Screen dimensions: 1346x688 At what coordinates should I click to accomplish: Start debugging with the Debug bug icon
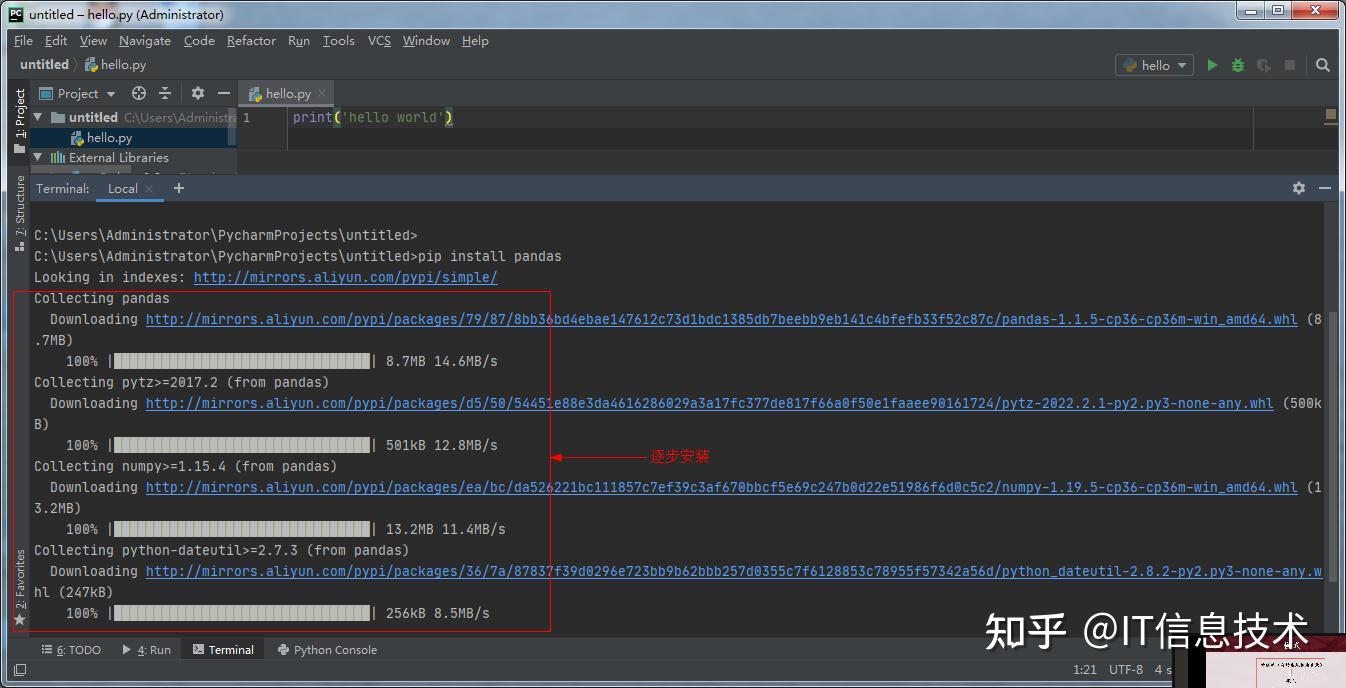(1237, 64)
